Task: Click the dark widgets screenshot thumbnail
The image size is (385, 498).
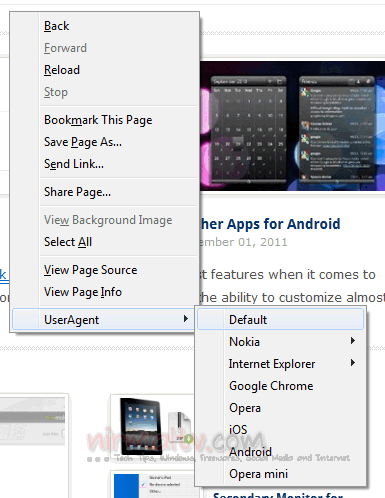Action: pyautogui.click(x=292, y=126)
